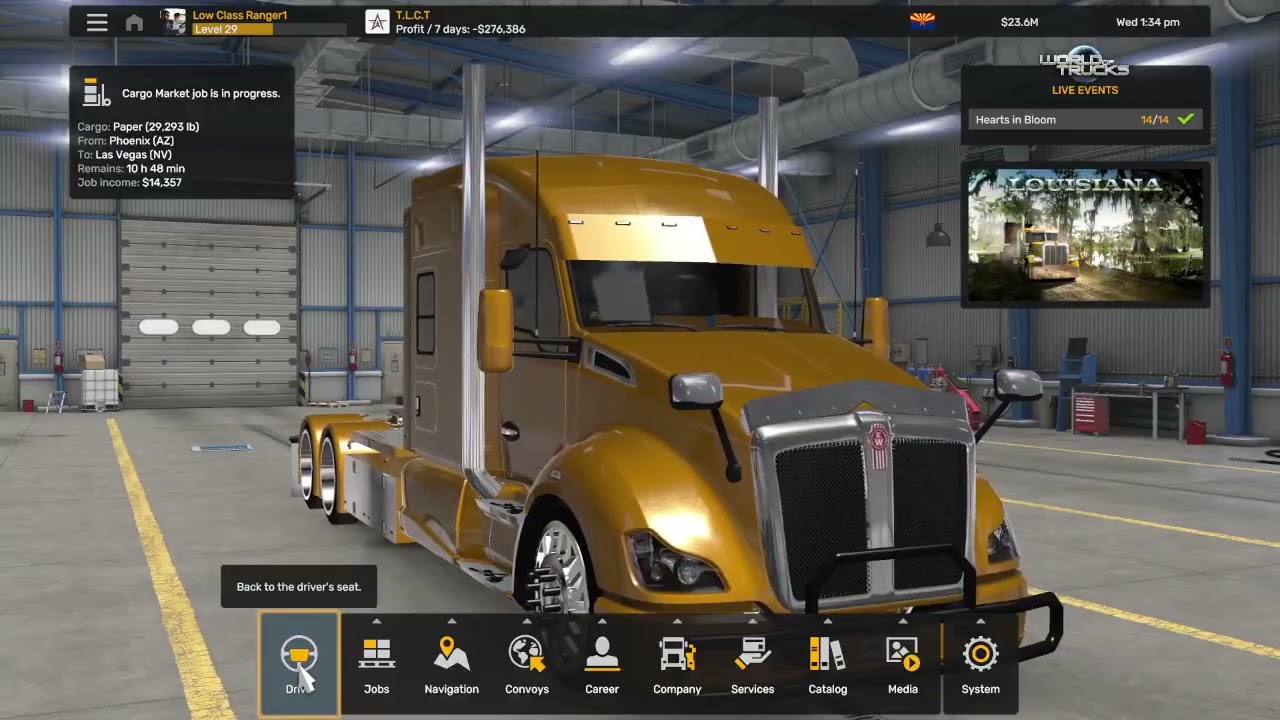Open the T.L.C.T company logo

click(377, 22)
